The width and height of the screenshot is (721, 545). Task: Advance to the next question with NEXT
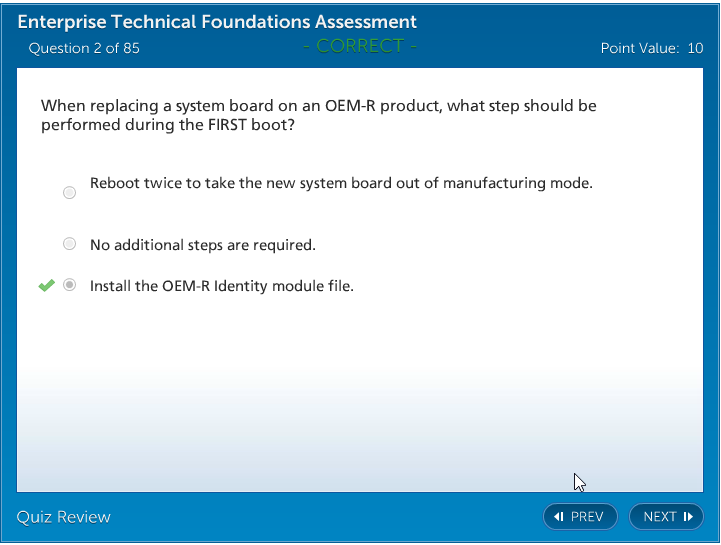click(666, 517)
